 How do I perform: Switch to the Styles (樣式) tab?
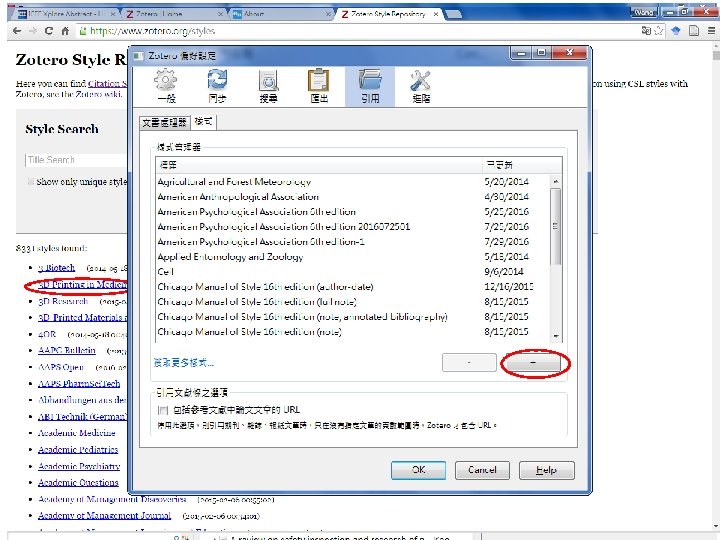click(203, 122)
